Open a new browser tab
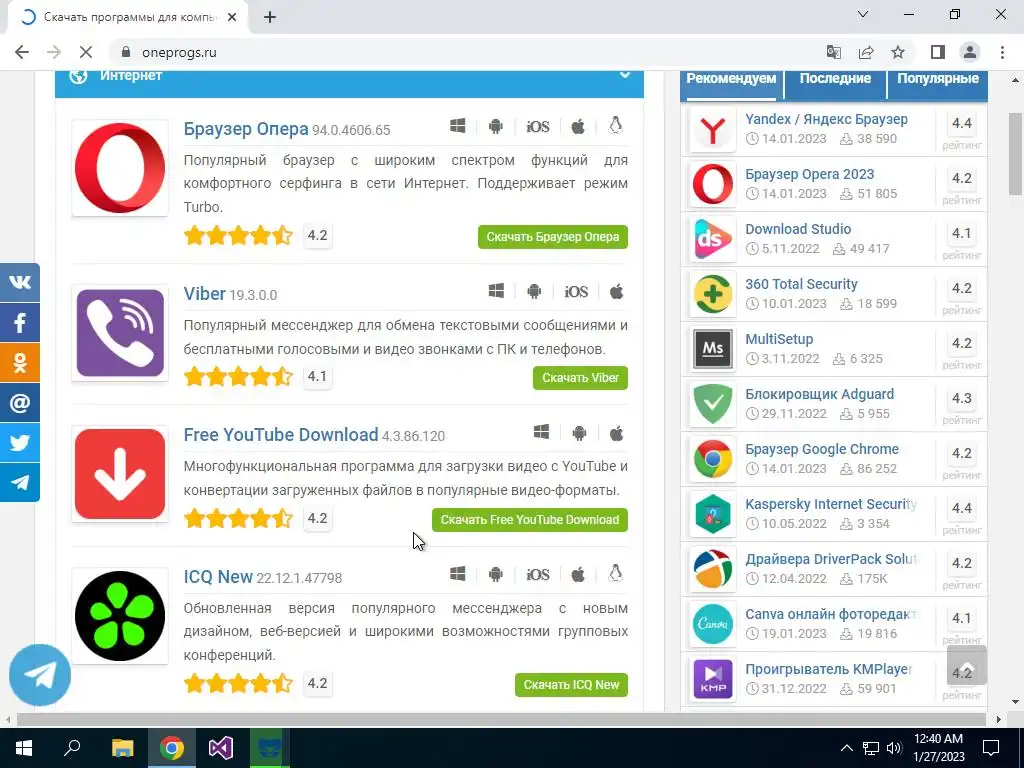Image resolution: width=1024 pixels, height=768 pixels. pos(270,18)
